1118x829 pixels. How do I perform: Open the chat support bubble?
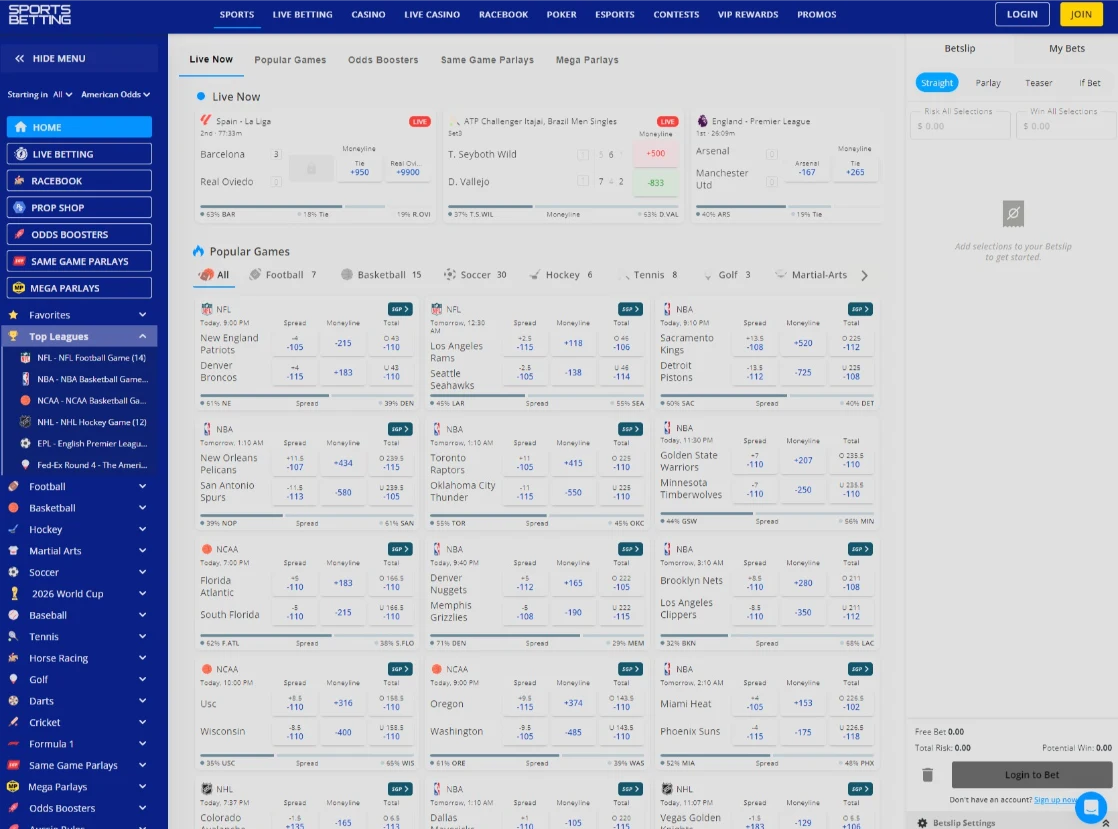coord(1091,807)
